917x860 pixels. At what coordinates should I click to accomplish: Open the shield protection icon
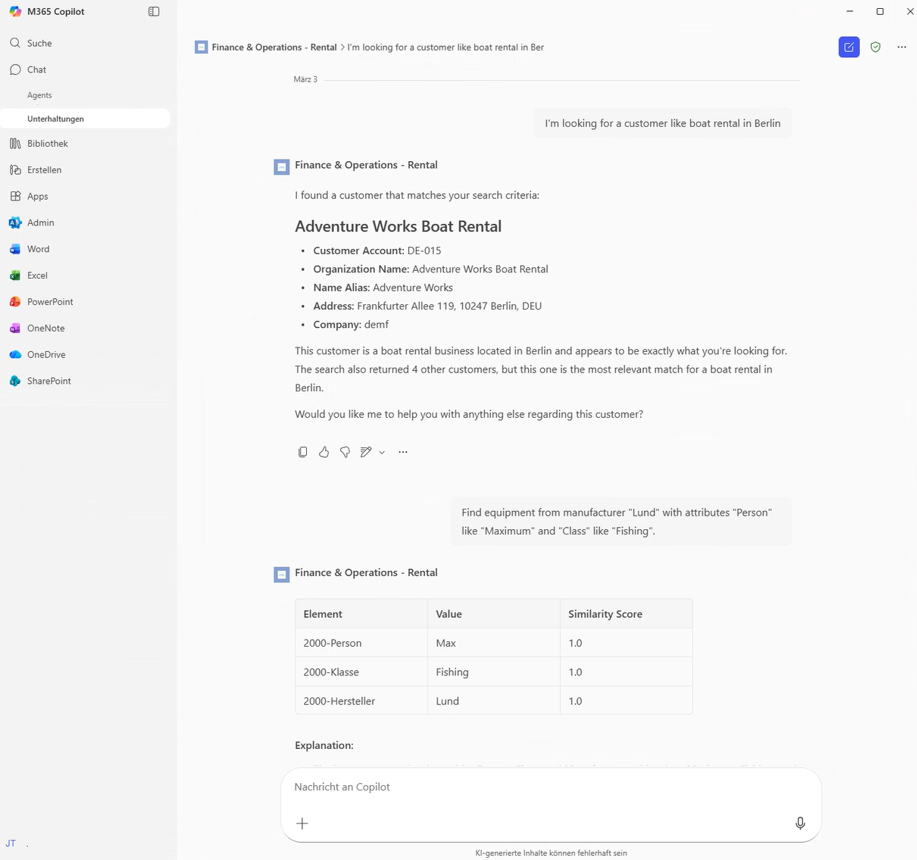[875, 47]
